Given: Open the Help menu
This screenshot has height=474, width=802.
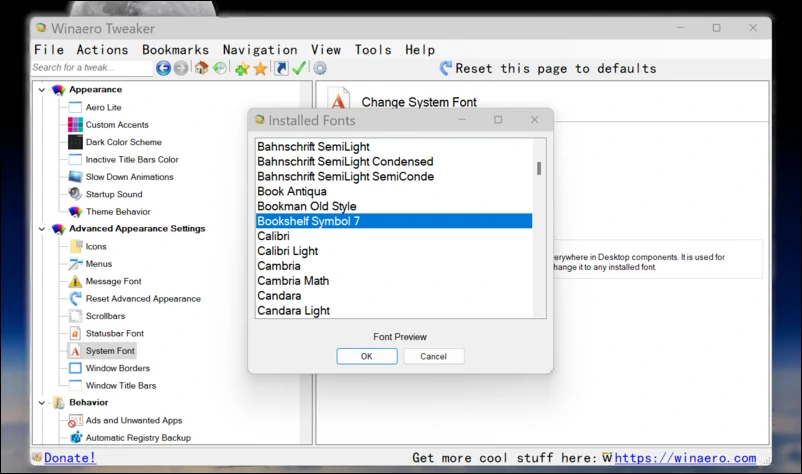Looking at the screenshot, I should coord(420,50).
